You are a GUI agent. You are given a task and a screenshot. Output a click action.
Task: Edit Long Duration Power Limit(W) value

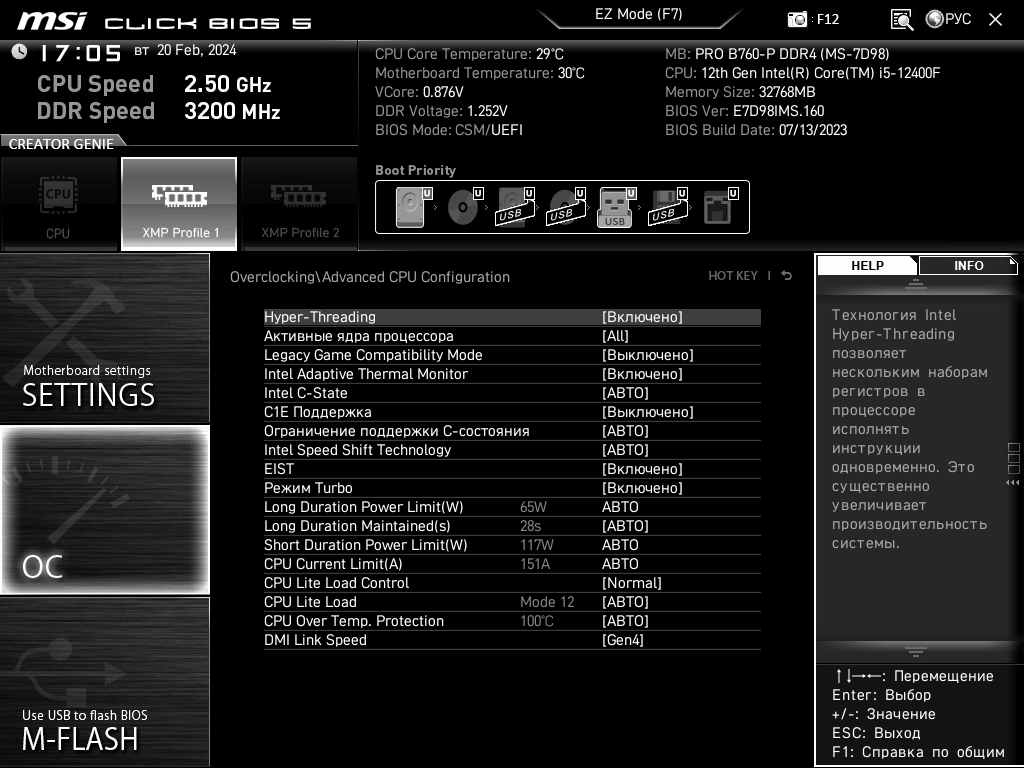512,507
